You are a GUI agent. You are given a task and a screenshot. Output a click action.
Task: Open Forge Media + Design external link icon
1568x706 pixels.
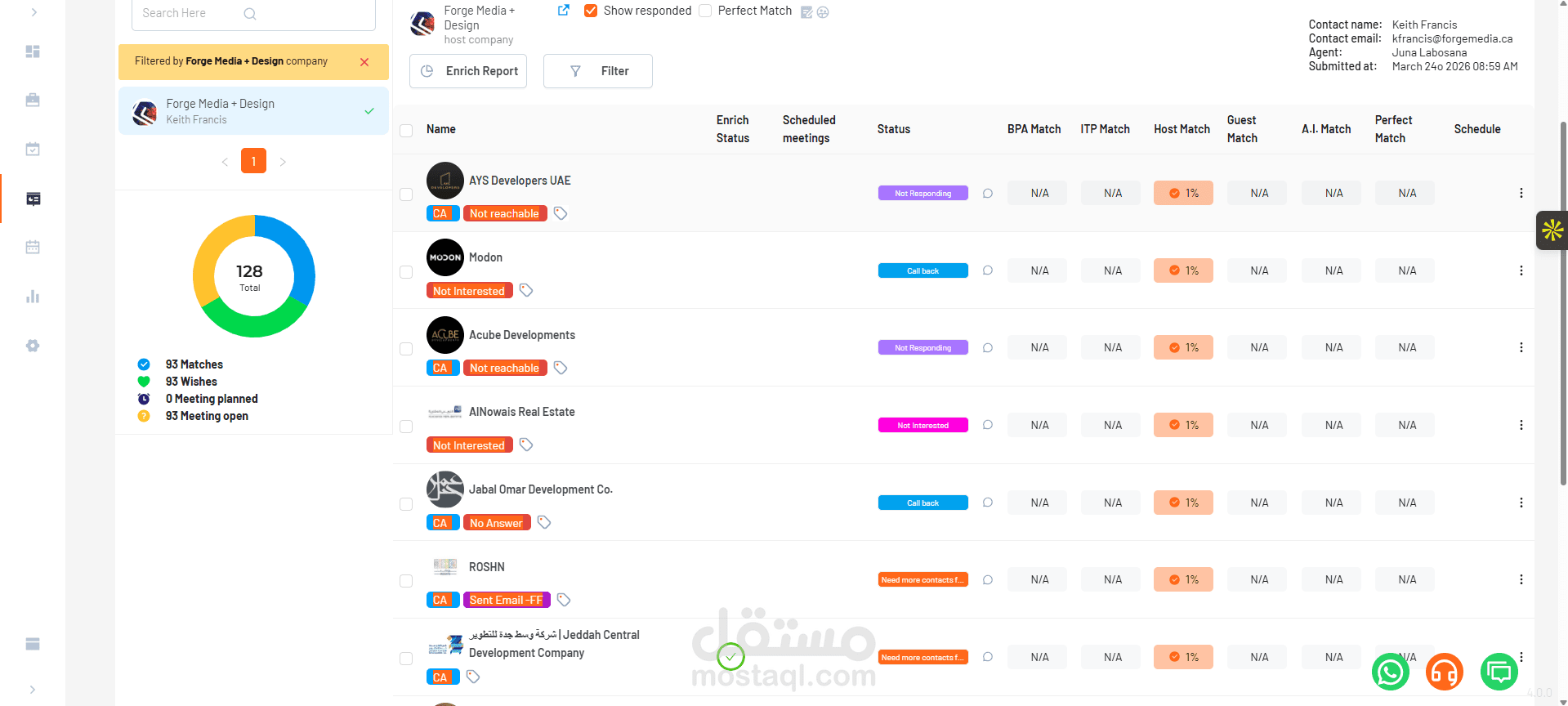click(x=563, y=11)
